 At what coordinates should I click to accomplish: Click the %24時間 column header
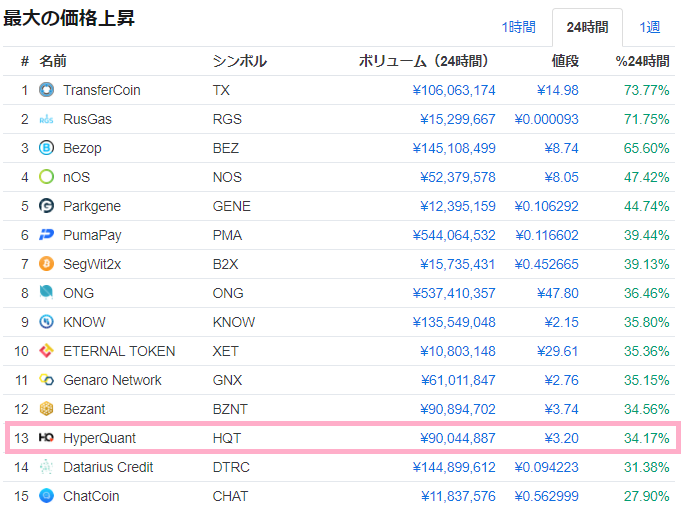pos(642,61)
